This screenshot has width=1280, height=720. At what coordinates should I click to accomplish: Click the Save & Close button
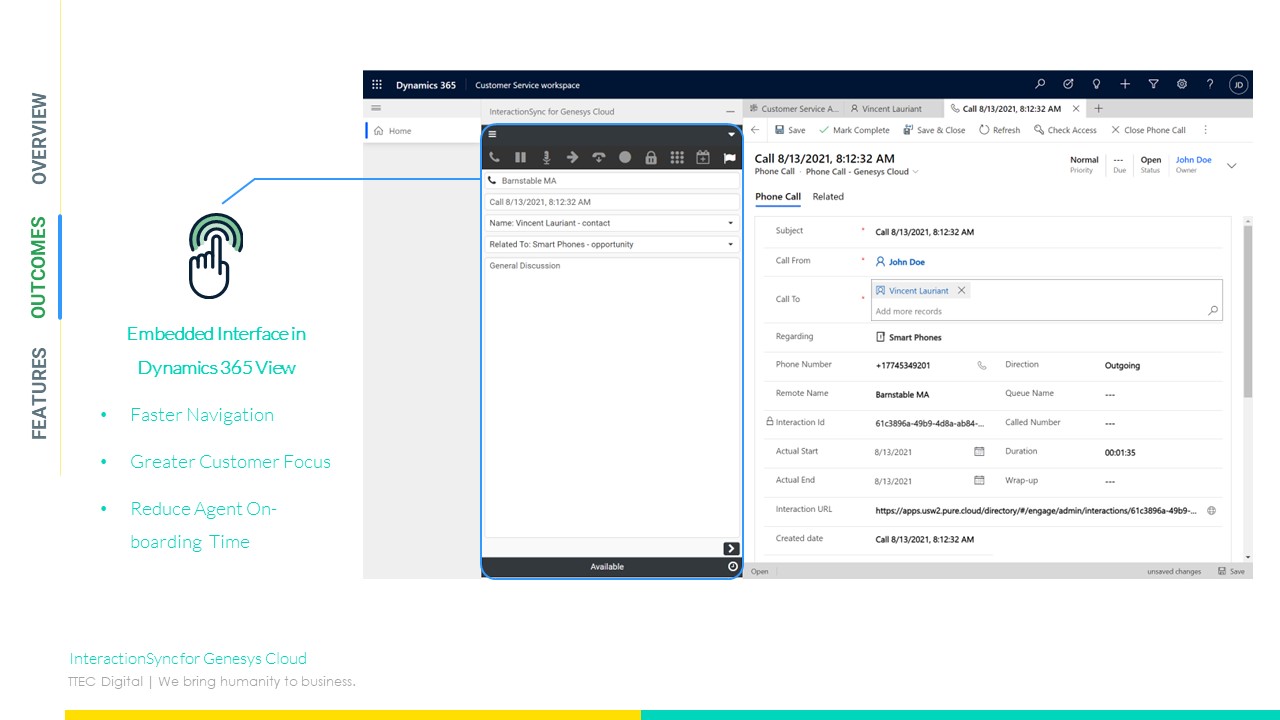pos(934,130)
